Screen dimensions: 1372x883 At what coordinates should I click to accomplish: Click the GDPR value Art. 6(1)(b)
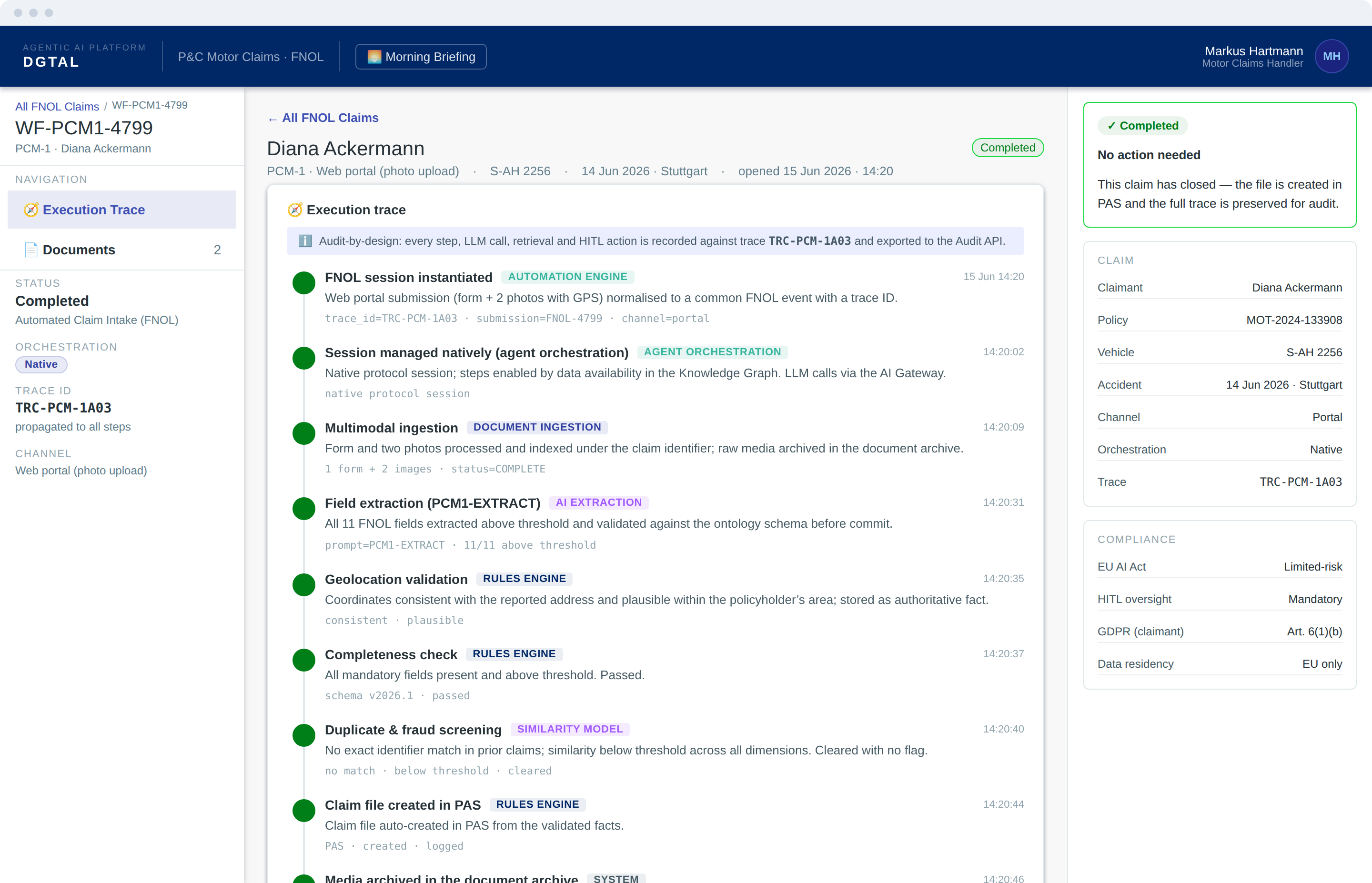(x=1315, y=631)
